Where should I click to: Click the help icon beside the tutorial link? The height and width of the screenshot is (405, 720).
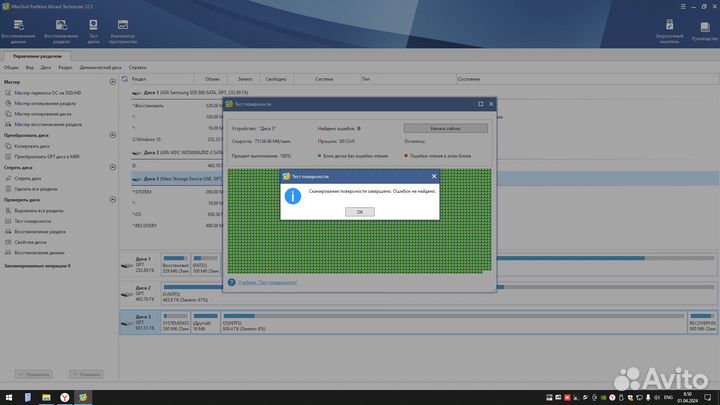232,283
